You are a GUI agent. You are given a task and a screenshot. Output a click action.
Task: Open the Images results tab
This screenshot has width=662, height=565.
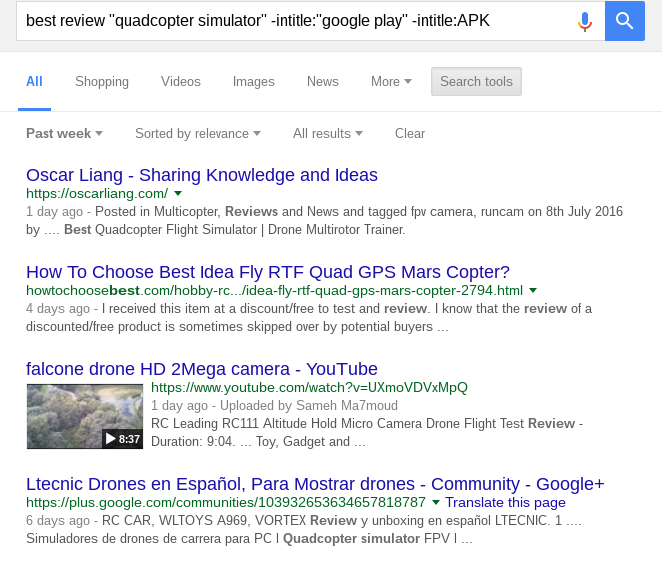pos(254,81)
